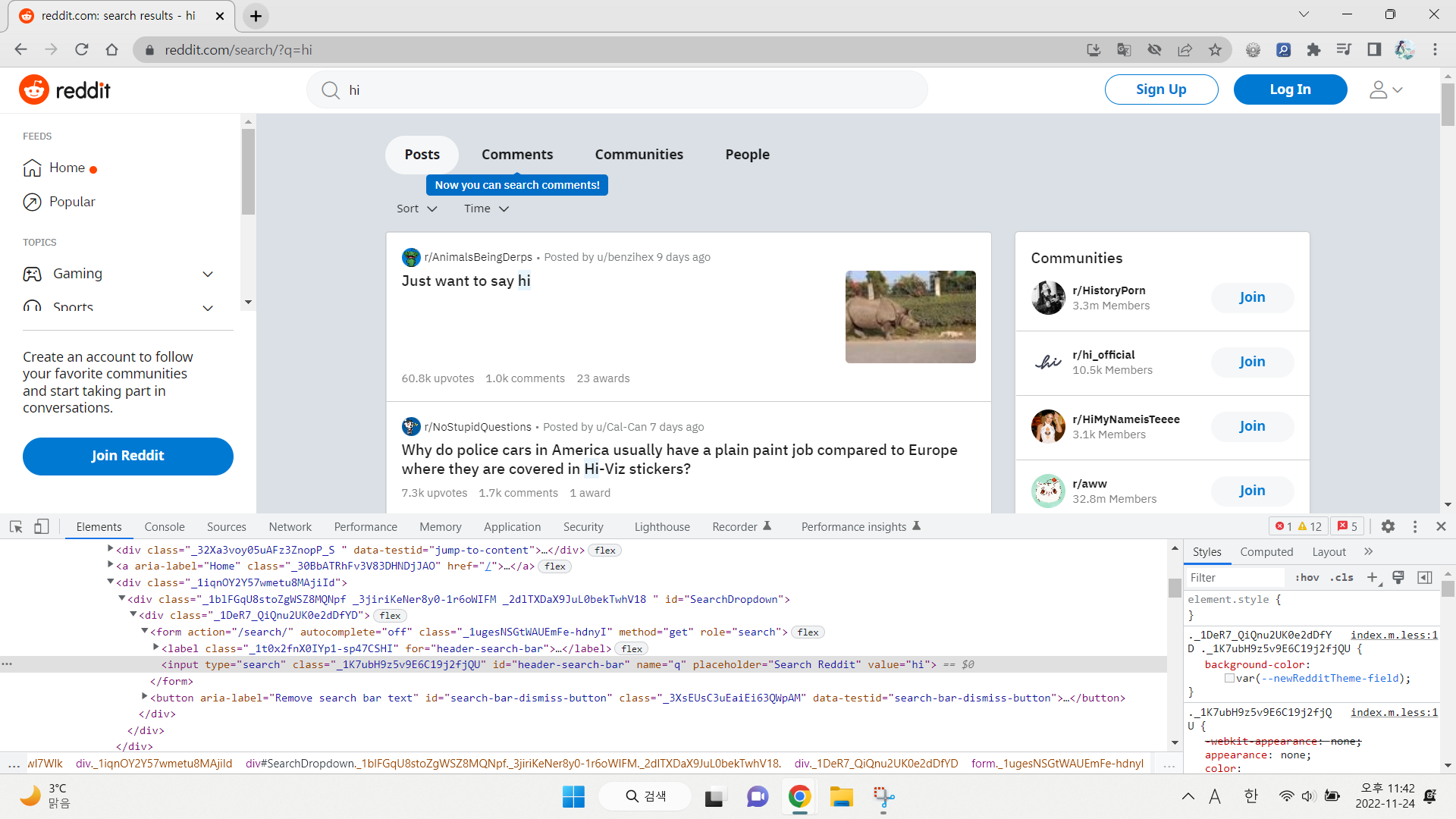Join the r/HistoryPorn community
Image resolution: width=1456 pixels, height=819 pixels.
[1252, 297]
